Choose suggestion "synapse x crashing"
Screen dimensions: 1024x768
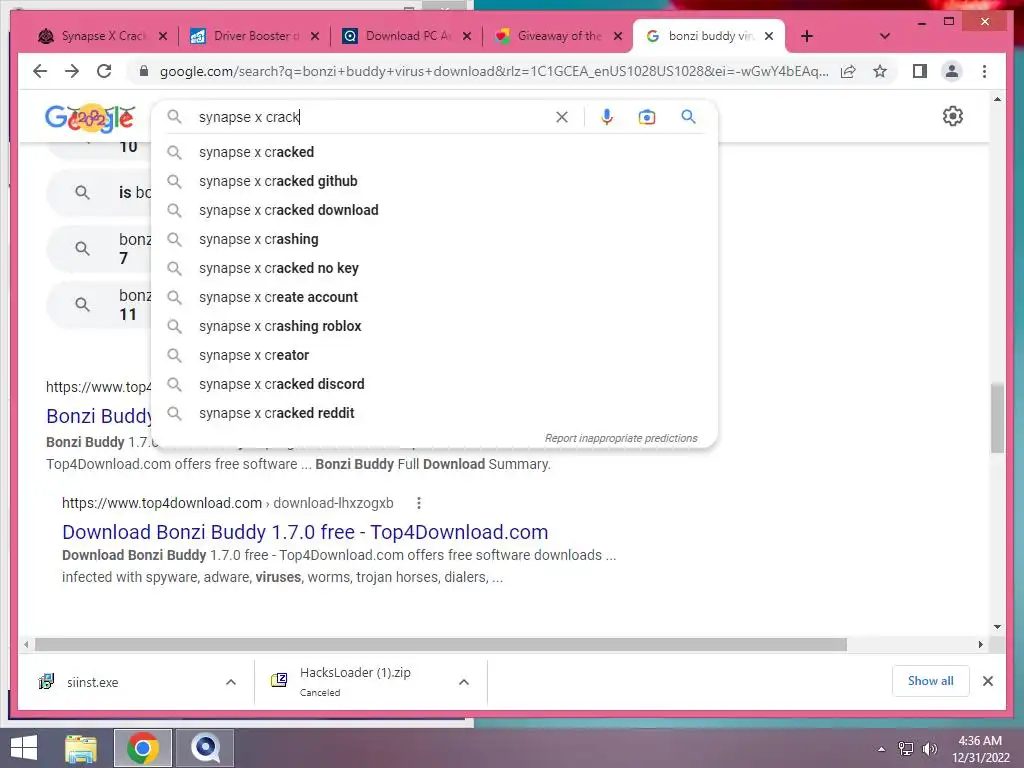[x=434, y=239]
